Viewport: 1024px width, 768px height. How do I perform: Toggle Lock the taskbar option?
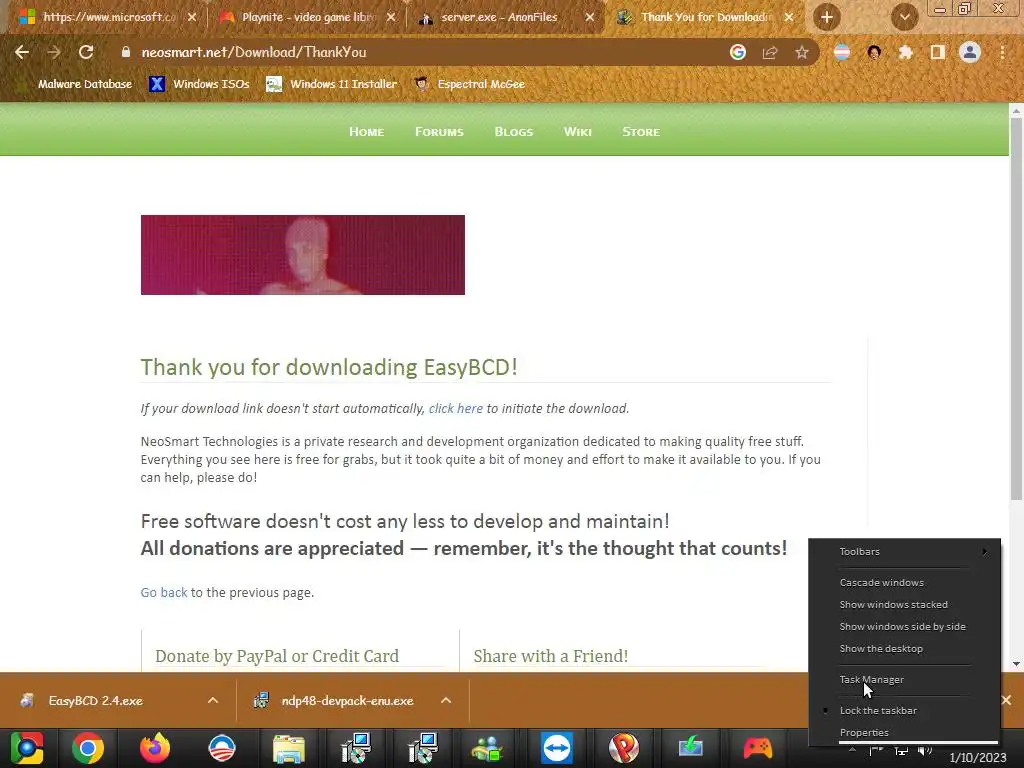pos(904,711)
